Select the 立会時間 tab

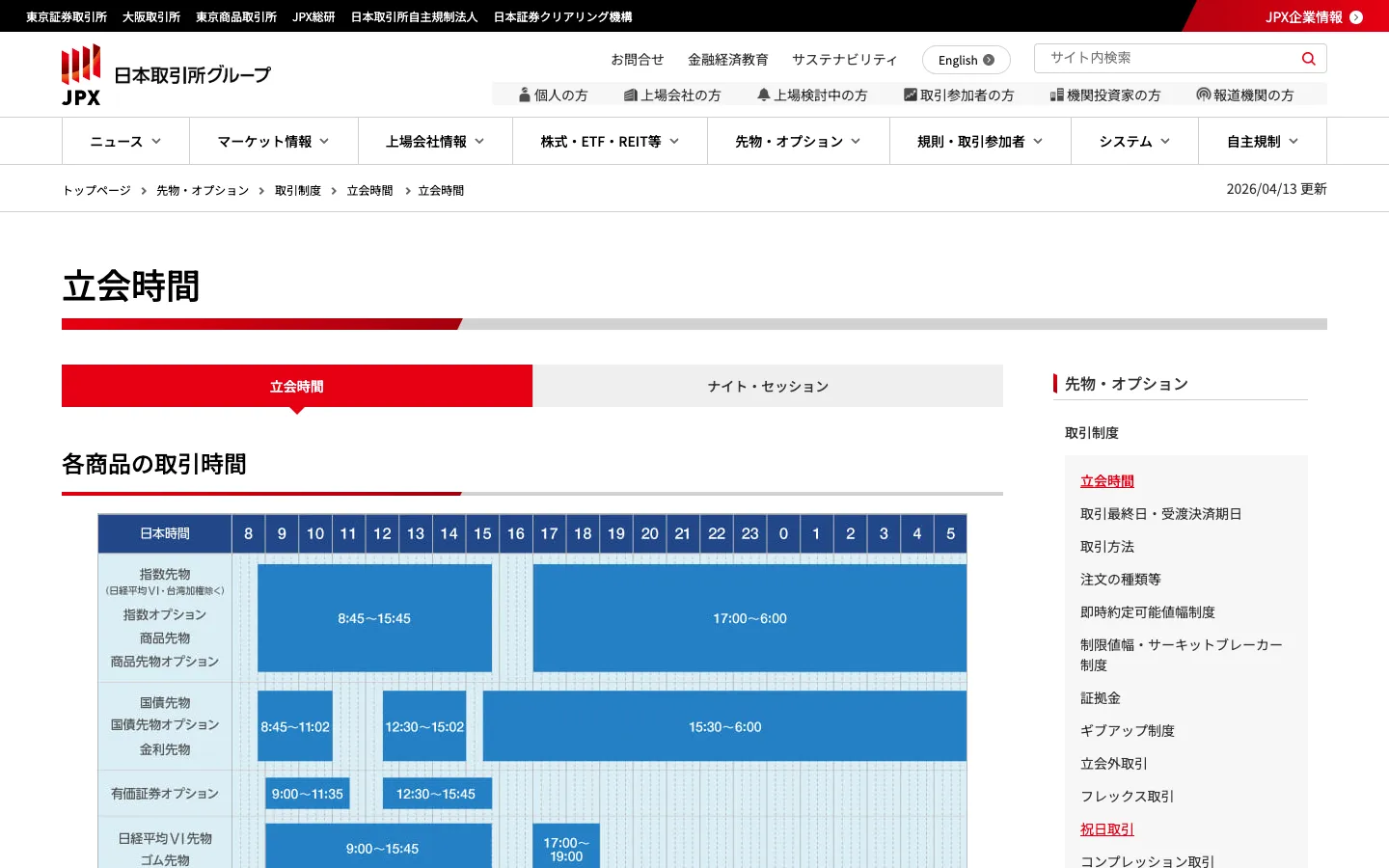[297, 386]
